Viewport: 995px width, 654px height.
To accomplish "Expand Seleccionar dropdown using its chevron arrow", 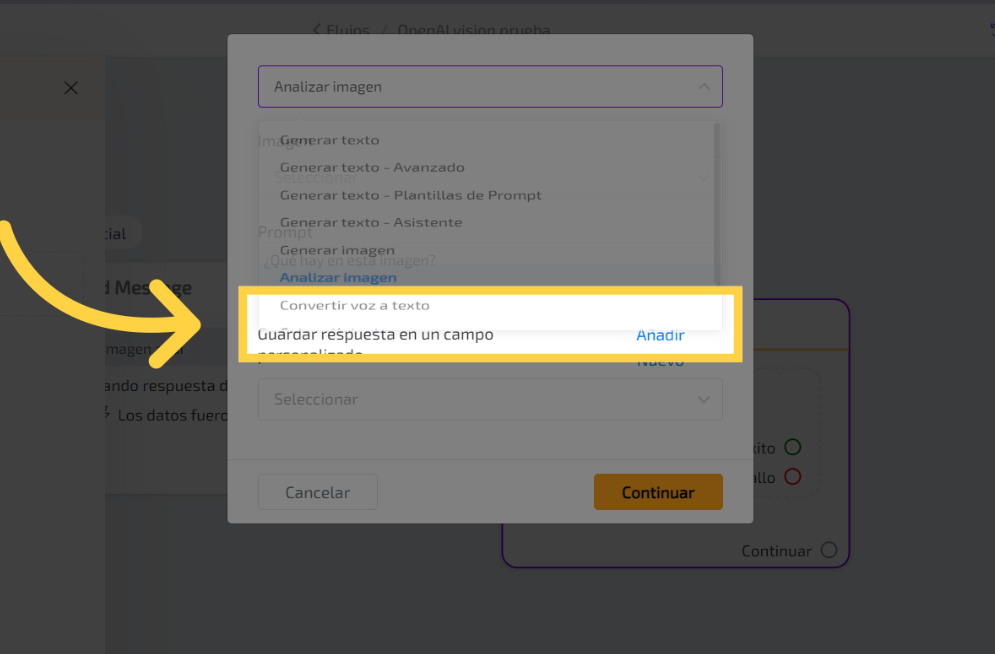I will [704, 399].
